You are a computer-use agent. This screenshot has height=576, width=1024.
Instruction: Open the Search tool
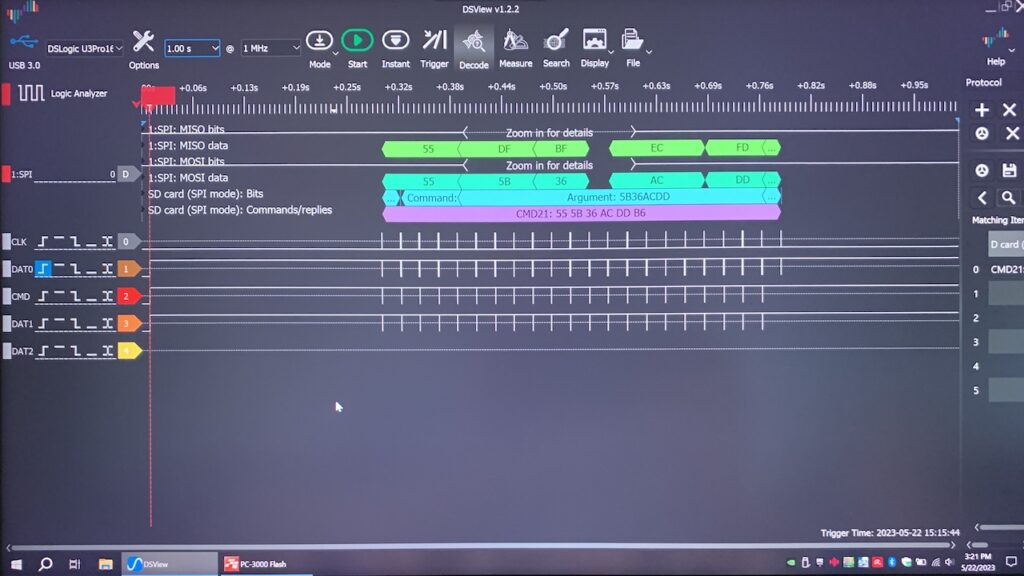[556, 43]
